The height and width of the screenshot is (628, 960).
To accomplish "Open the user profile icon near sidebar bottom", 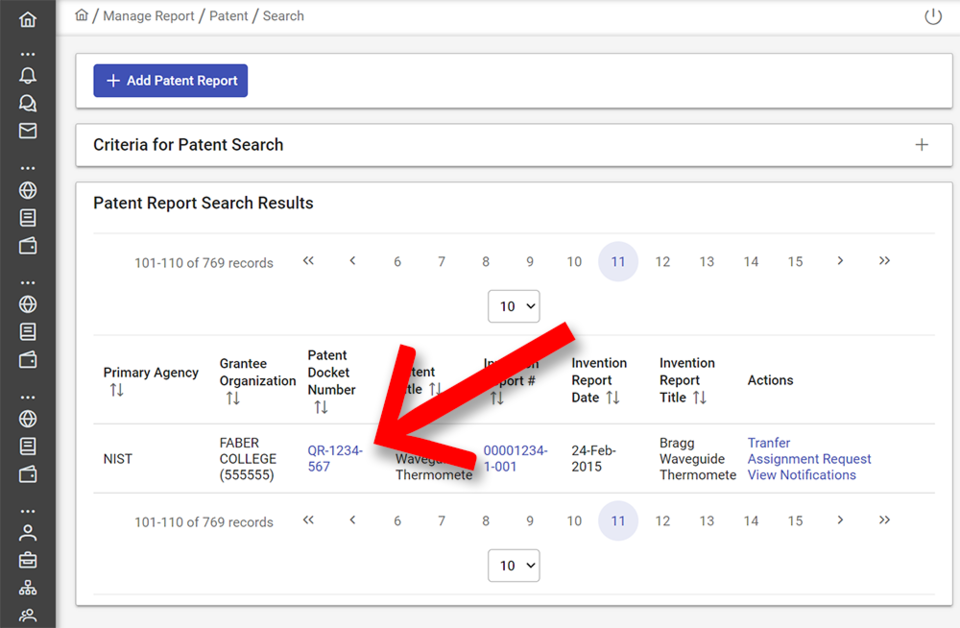I will (x=27, y=532).
